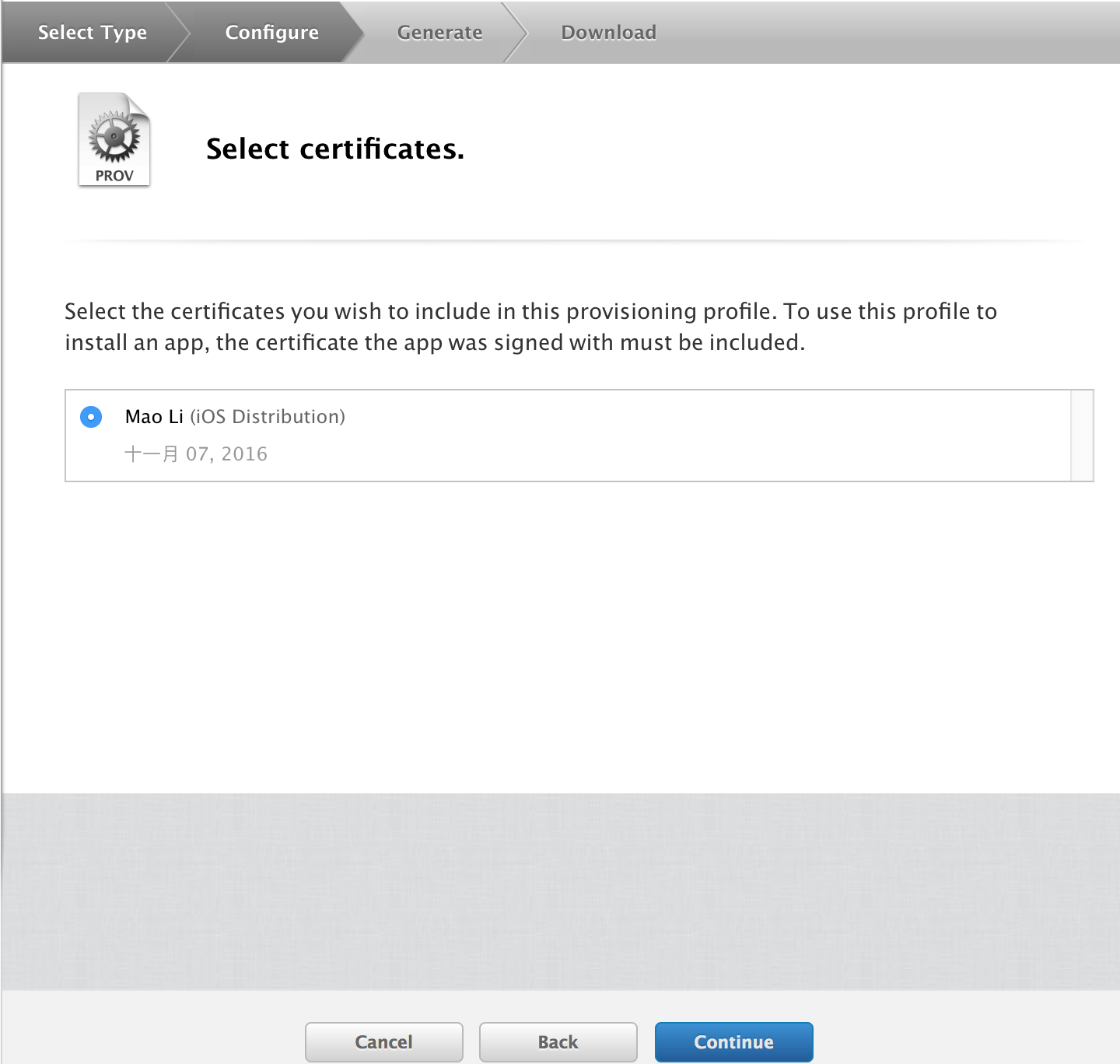Open the Configure step in the wizard
Viewport: 1120px width, 1064px height.
[271, 33]
